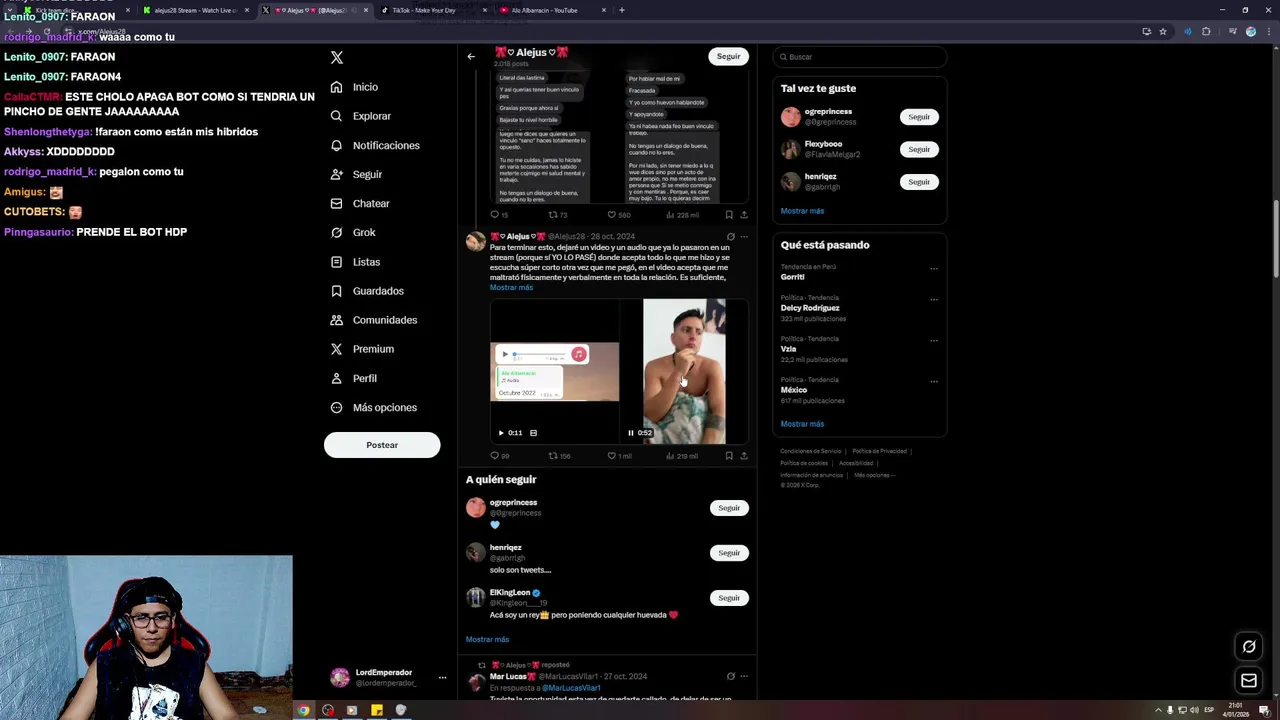1280x720 pixels.
Task: Click Mostrar más in the 28 oct. tweet
Action: [511, 288]
